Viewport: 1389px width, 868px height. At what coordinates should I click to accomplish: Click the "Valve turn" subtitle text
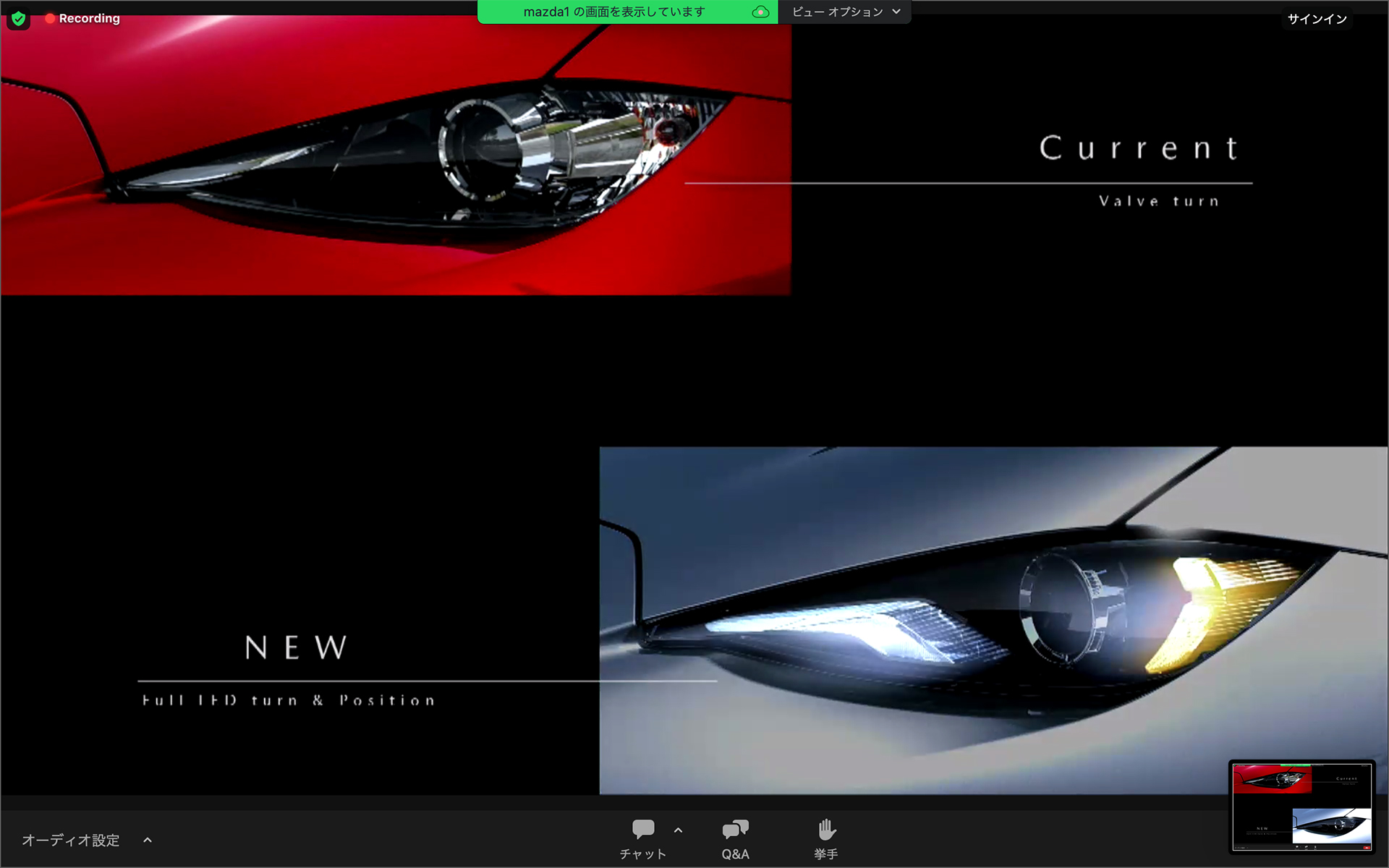point(1159,201)
